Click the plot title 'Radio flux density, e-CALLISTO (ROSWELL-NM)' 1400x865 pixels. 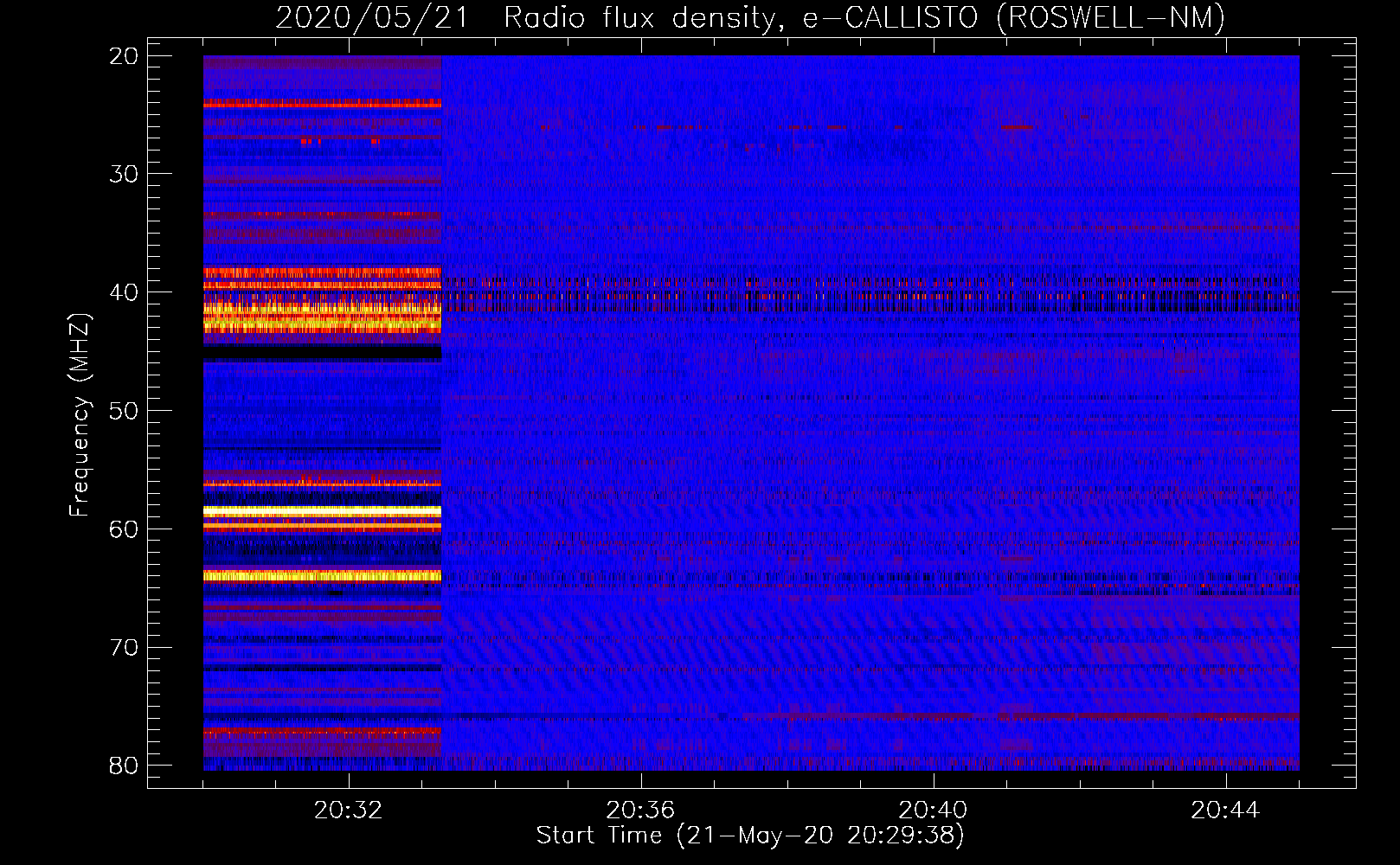pyautogui.click(x=864, y=17)
